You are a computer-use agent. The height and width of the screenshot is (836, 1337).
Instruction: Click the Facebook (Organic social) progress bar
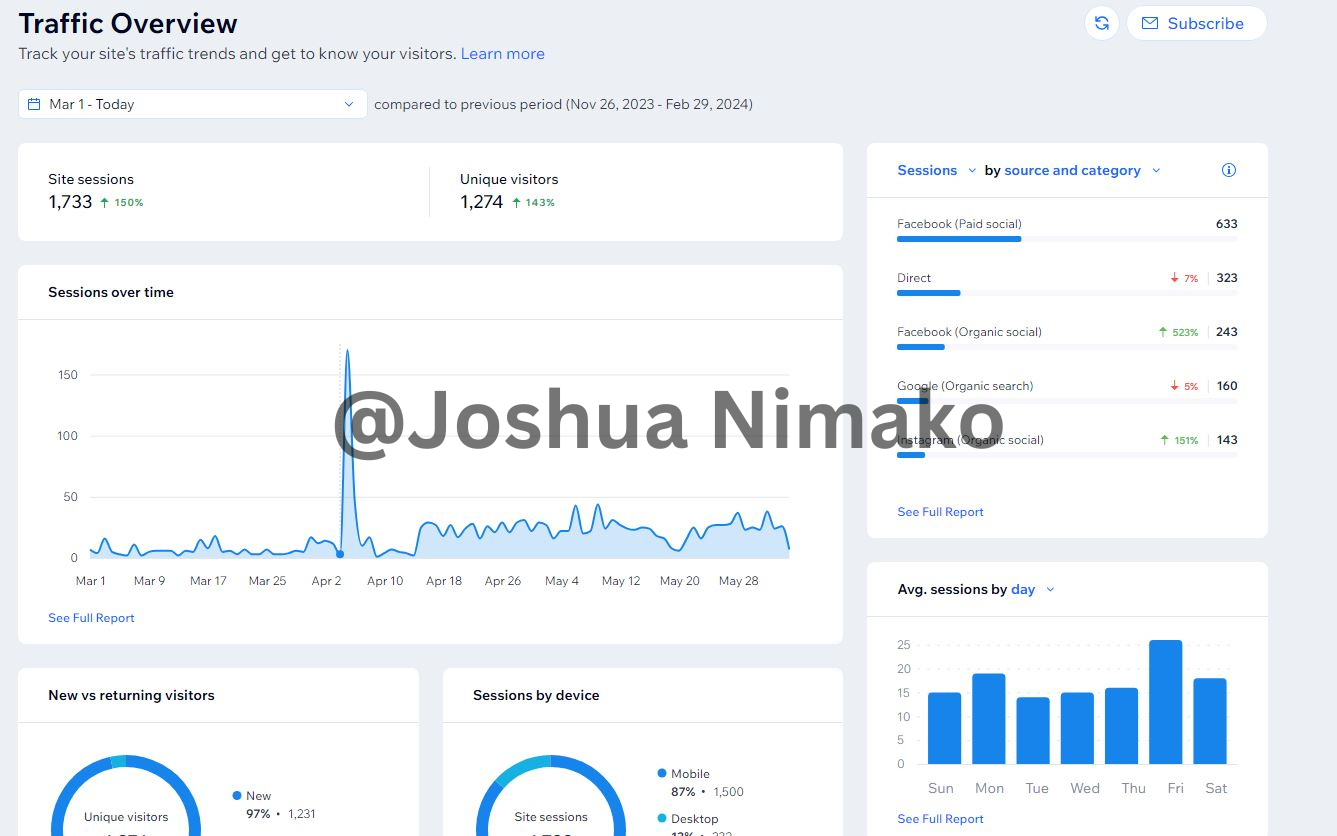tap(1067, 347)
